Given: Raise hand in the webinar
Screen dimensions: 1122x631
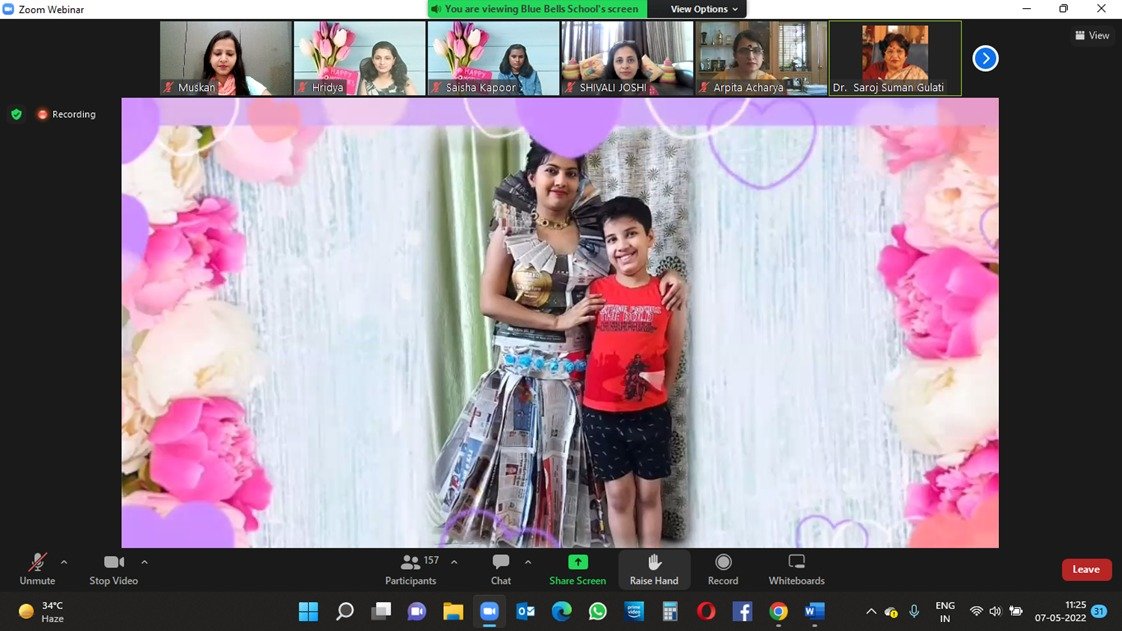Looking at the screenshot, I should [654, 569].
